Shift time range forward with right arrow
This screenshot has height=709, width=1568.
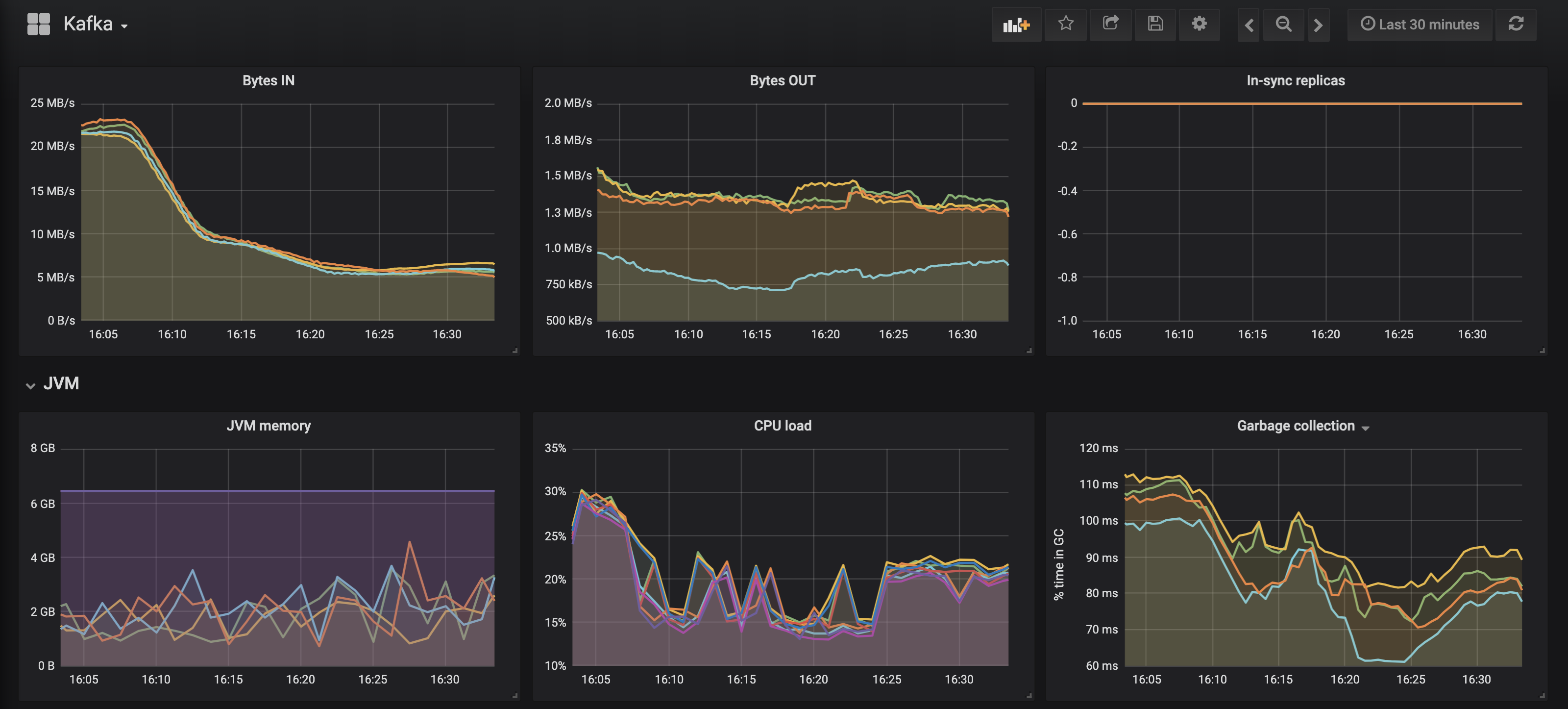1318,25
